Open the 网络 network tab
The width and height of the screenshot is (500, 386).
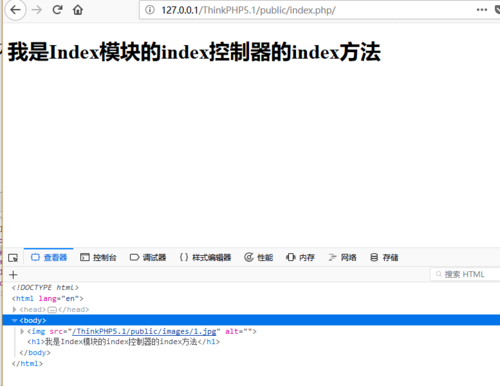click(342, 257)
